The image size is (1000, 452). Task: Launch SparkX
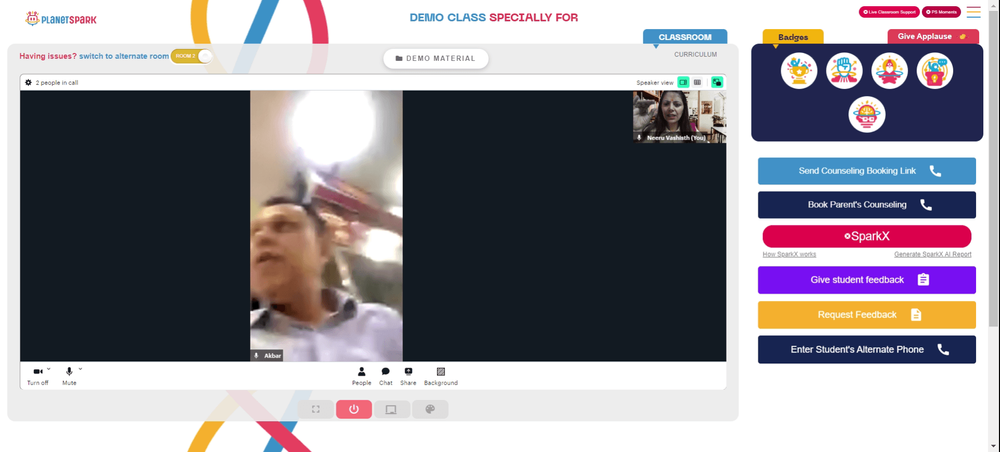867,236
